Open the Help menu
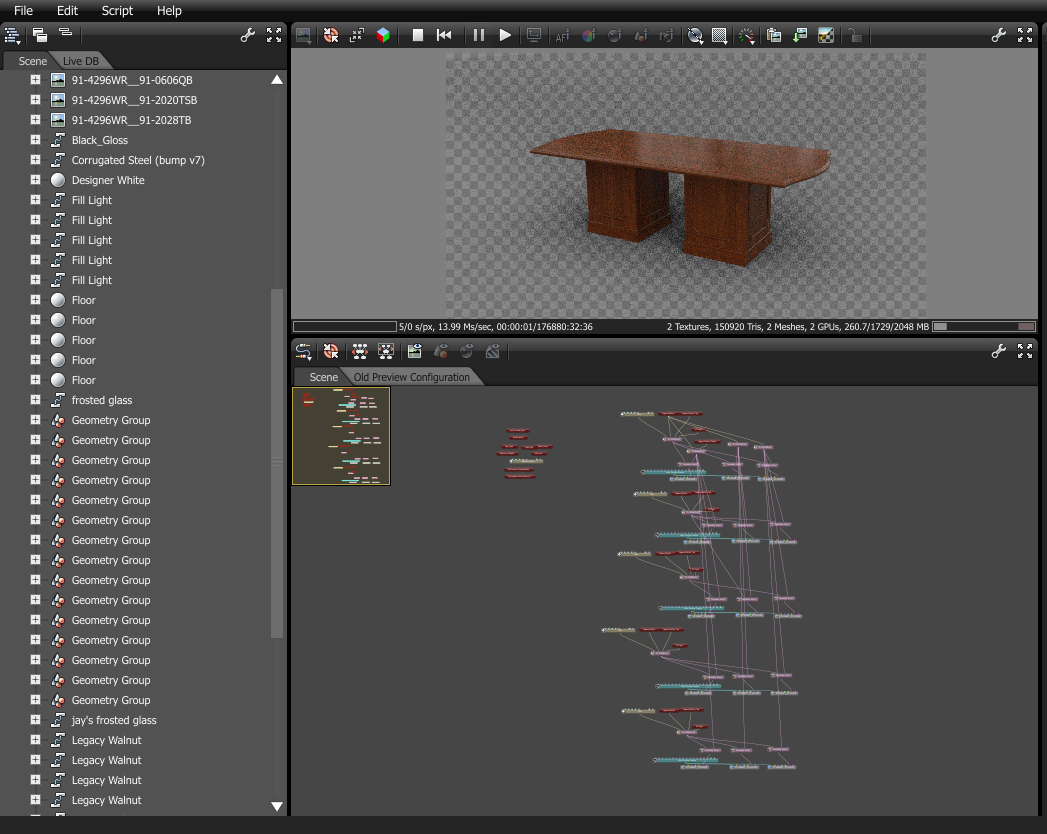This screenshot has width=1047, height=834. click(169, 11)
